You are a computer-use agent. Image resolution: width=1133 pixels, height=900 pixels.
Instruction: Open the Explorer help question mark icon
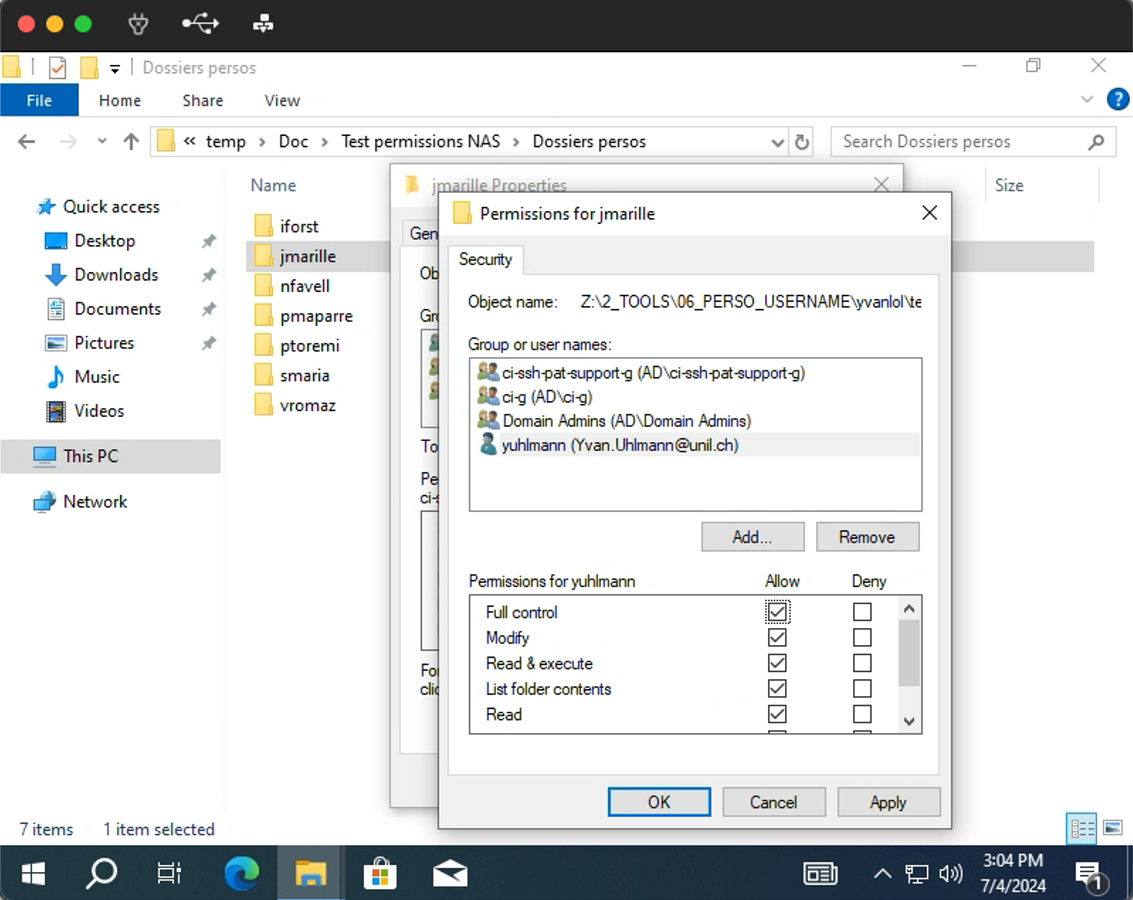pyautogui.click(x=1117, y=100)
